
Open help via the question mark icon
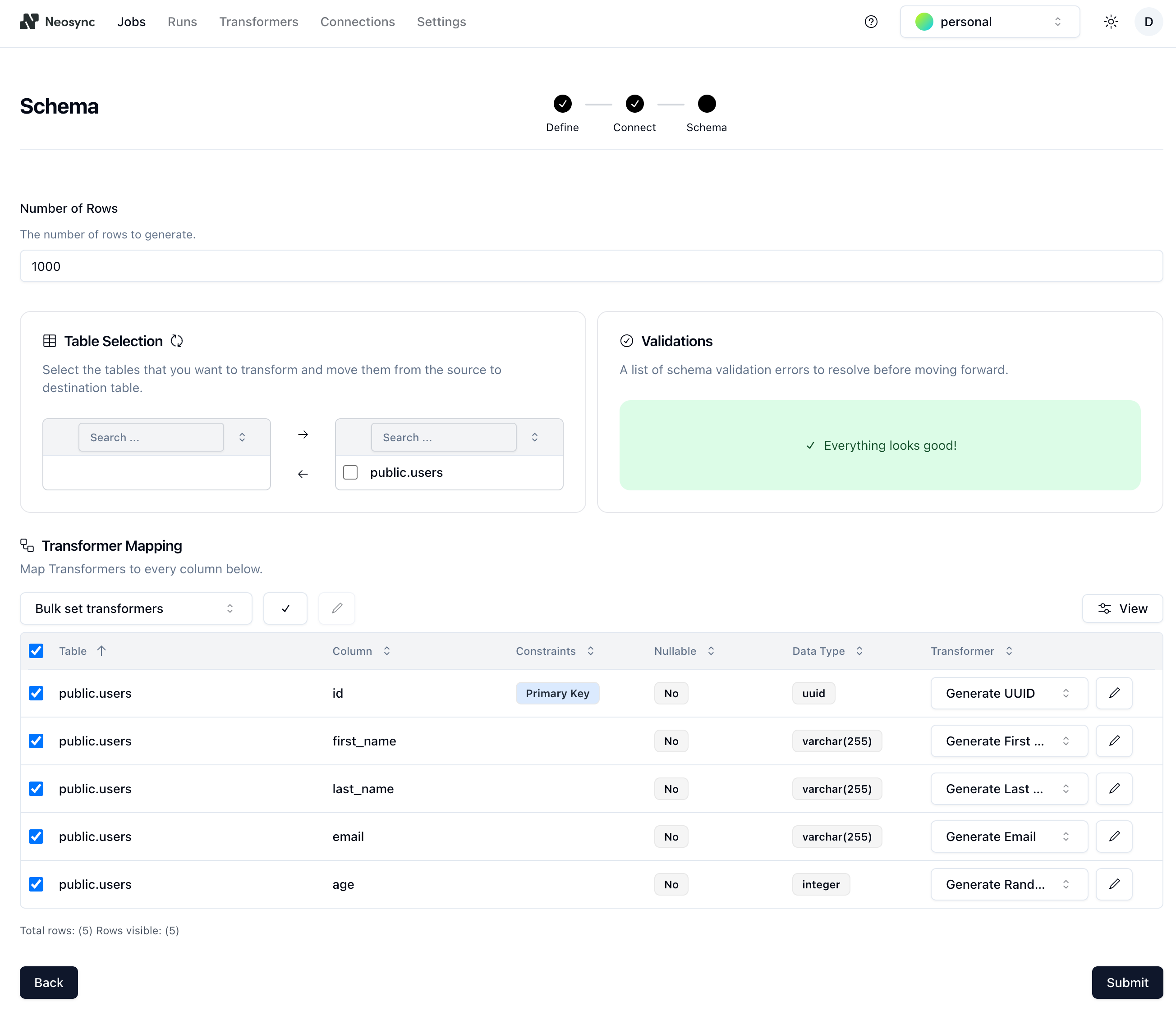pos(871,22)
